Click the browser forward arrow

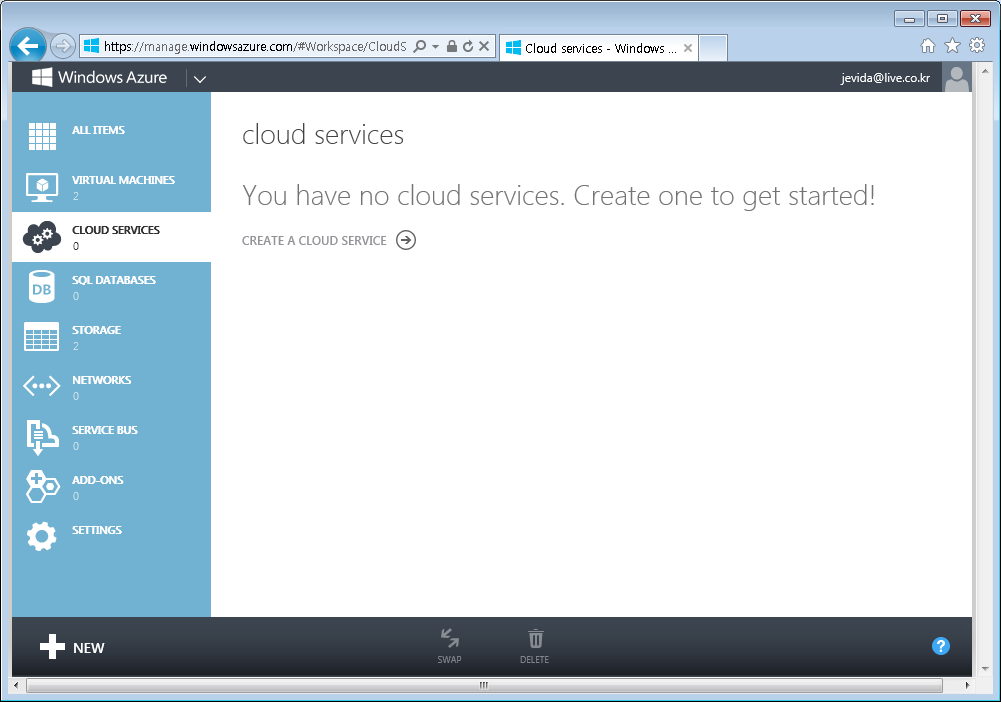pyautogui.click(x=63, y=46)
